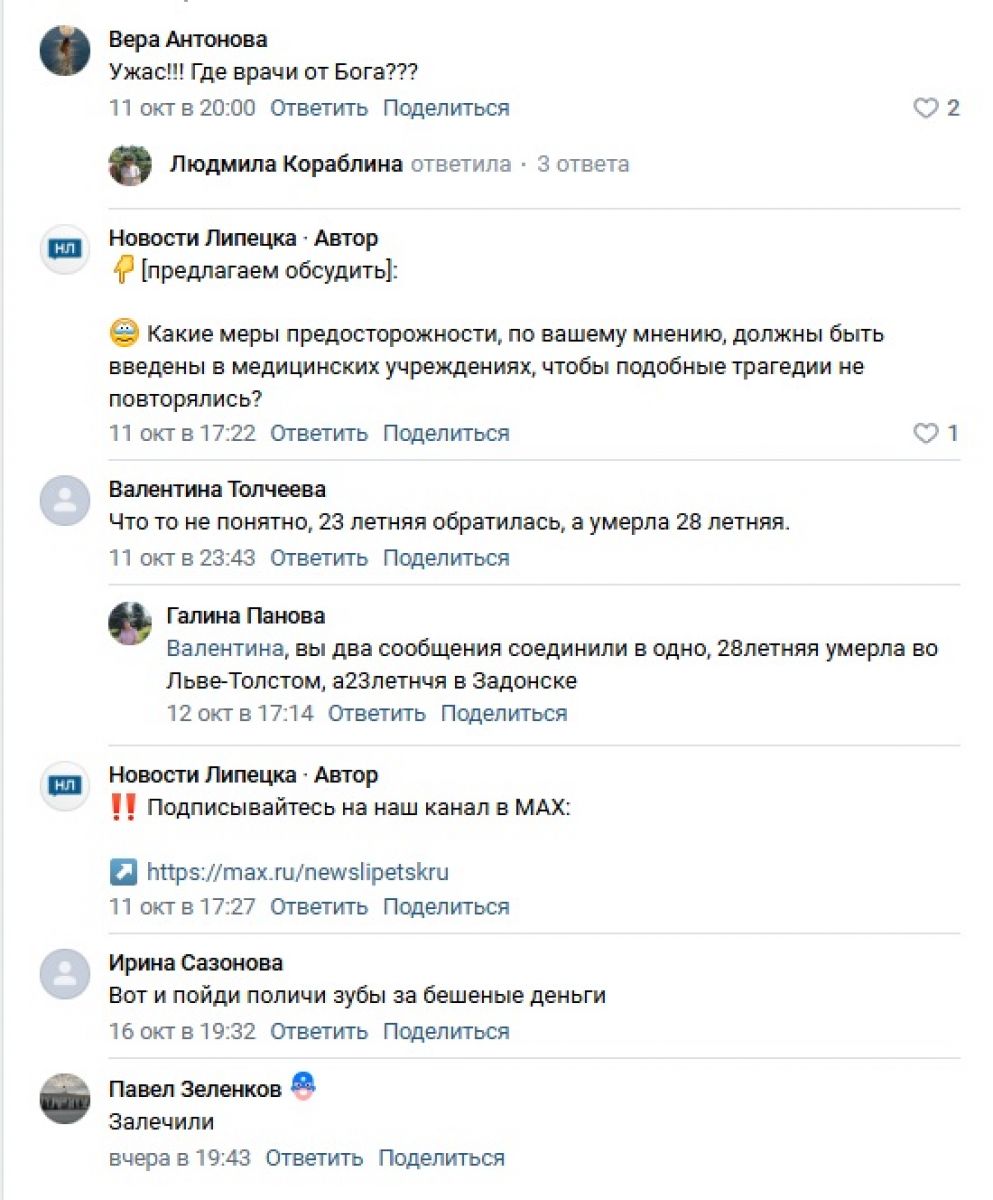Click Павел Зеленков's avatar picture
993x1200 pixels.
pyautogui.click(x=65, y=1099)
